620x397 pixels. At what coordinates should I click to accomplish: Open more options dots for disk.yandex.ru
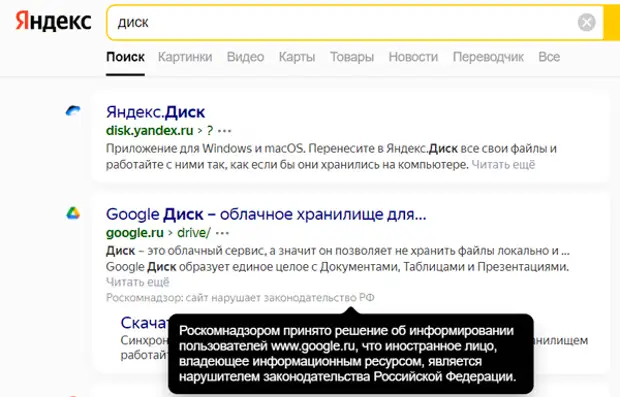pyautogui.click(x=224, y=131)
